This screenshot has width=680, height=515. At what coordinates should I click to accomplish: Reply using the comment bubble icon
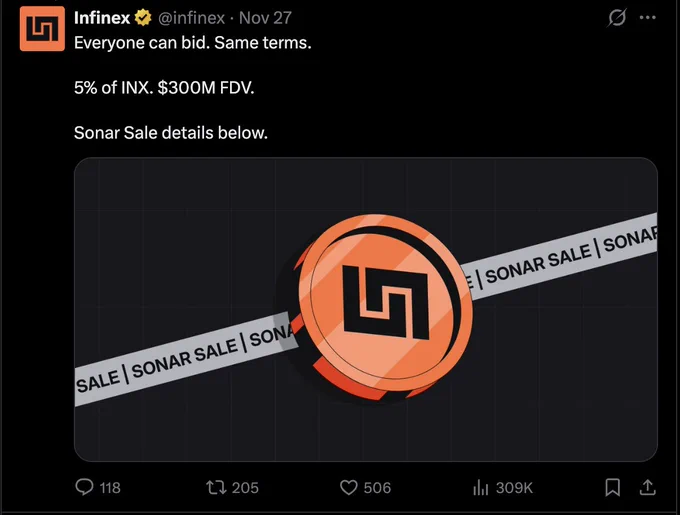pyautogui.click(x=84, y=487)
